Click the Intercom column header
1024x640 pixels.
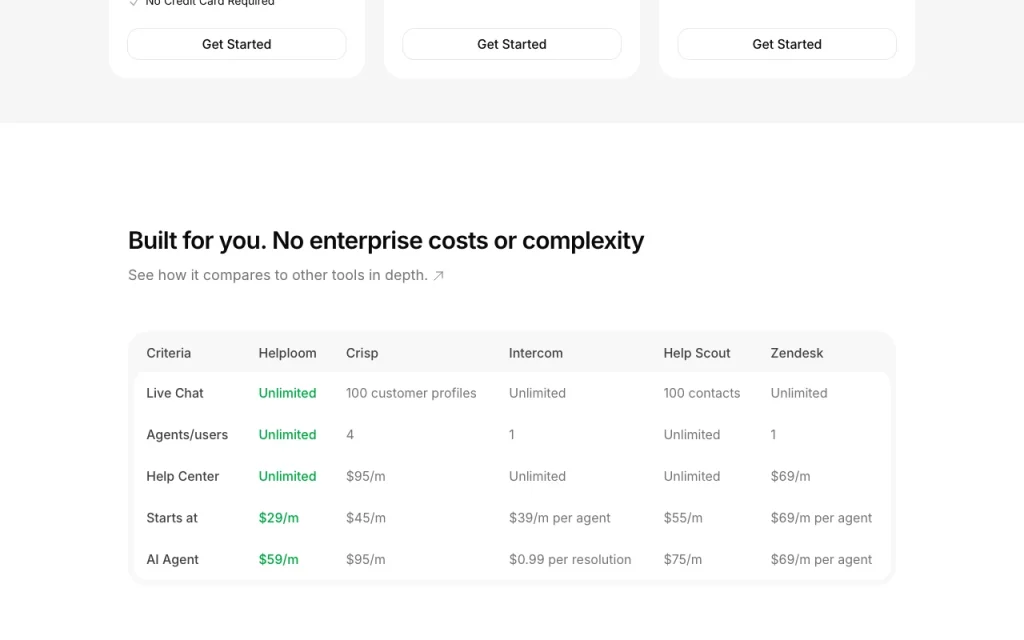tap(536, 353)
